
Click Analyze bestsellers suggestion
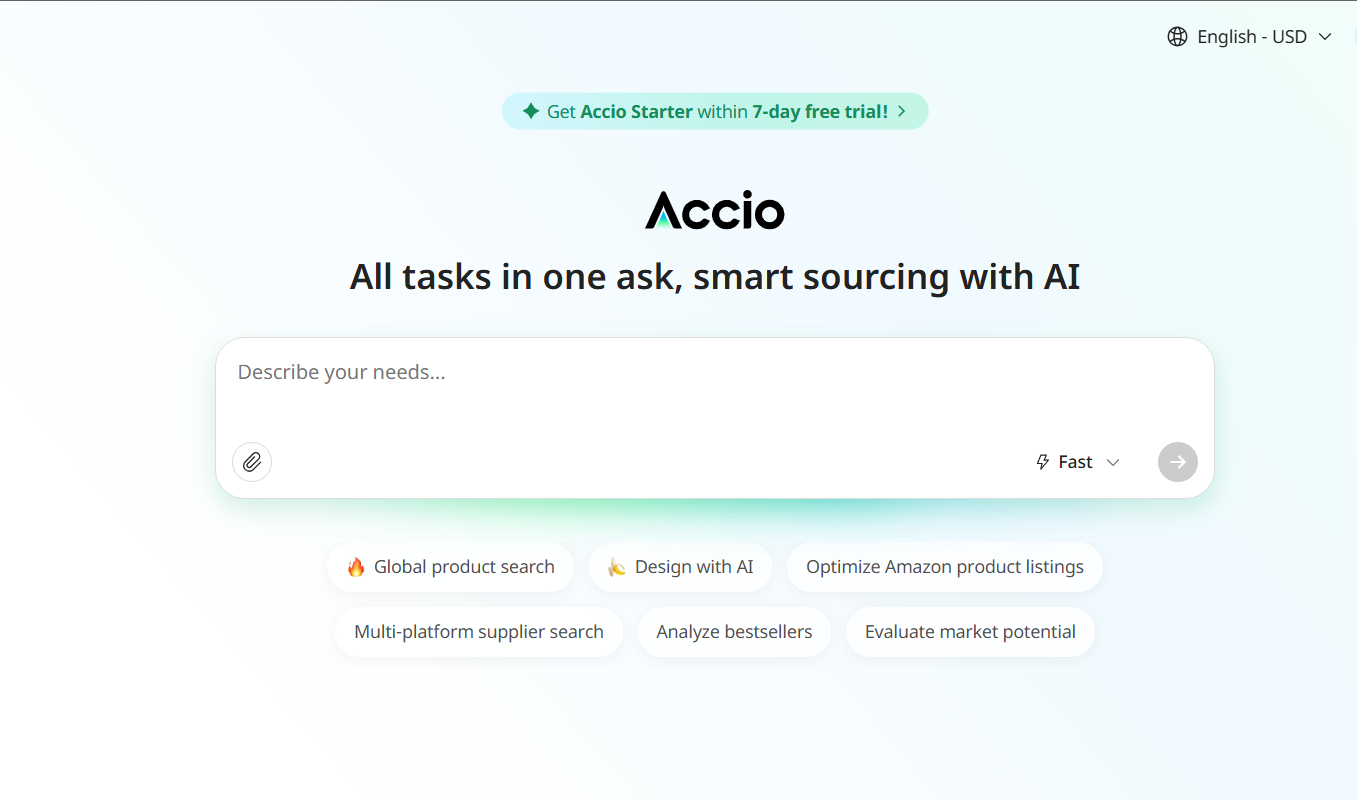coord(734,631)
